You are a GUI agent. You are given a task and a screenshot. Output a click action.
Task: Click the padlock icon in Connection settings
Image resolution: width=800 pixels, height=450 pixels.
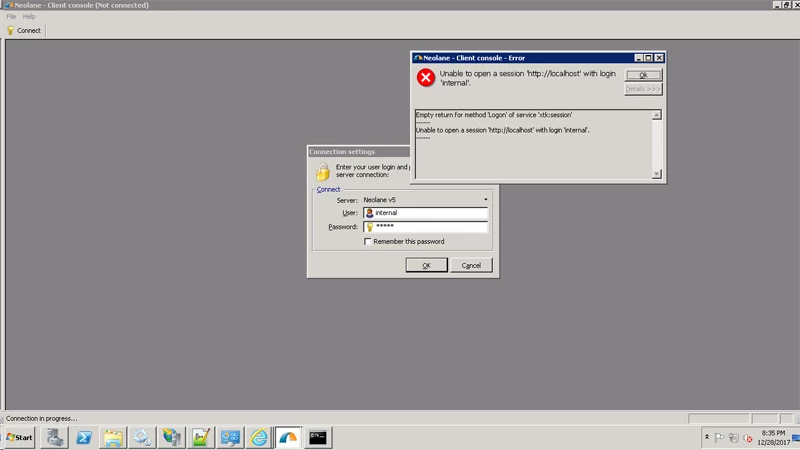tap(323, 172)
